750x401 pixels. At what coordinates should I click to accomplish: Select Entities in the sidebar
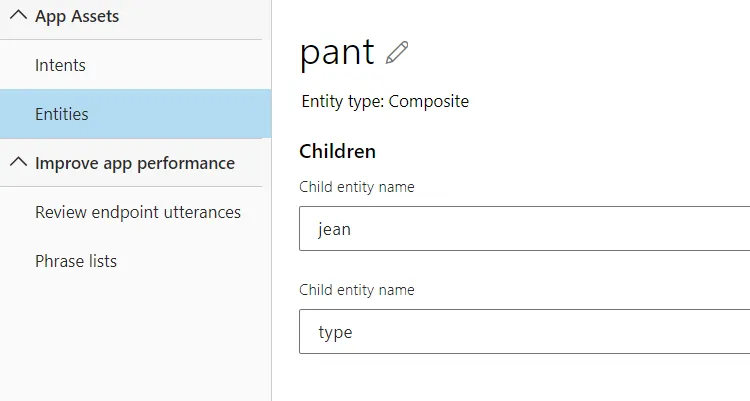coord(62,114)
